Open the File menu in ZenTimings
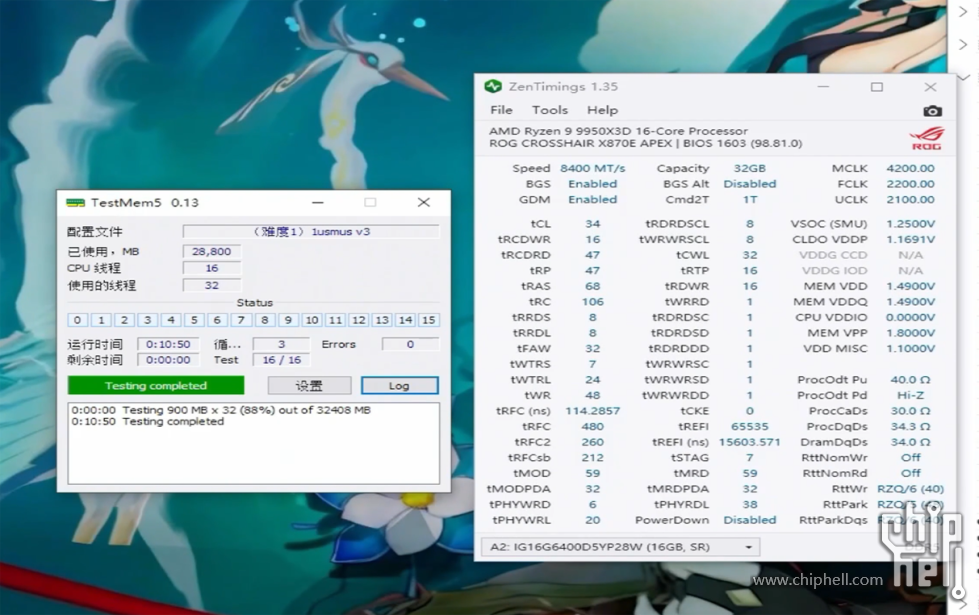Screen dimensions: 979x615 [501, 110]
